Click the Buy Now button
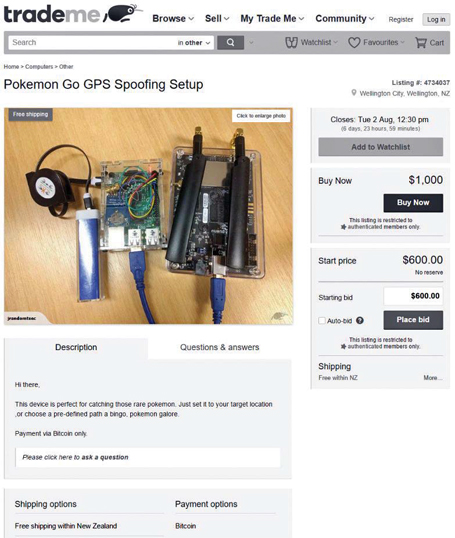 [x=413, y=203]
